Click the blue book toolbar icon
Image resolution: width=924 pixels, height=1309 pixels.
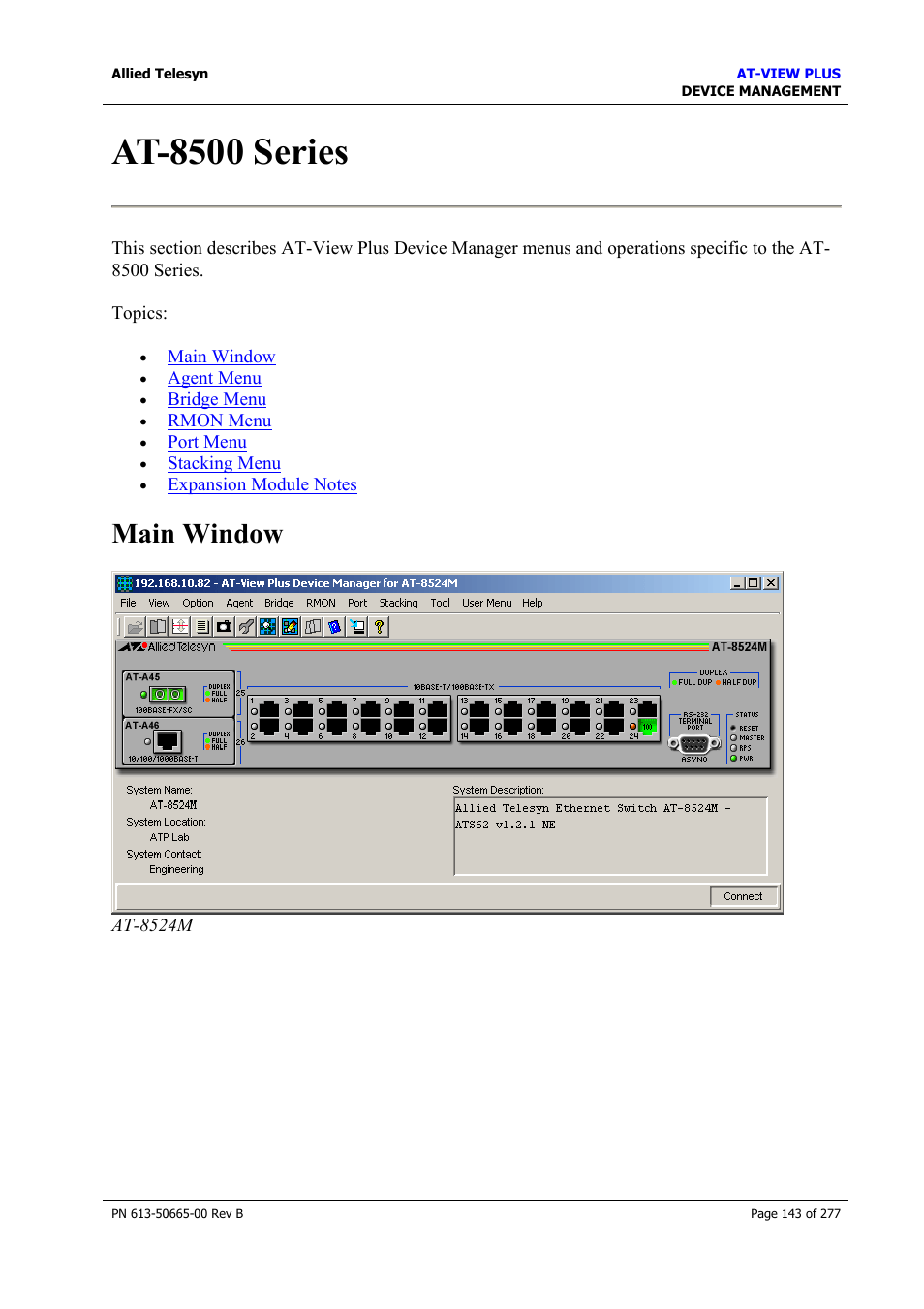(335, 627)
